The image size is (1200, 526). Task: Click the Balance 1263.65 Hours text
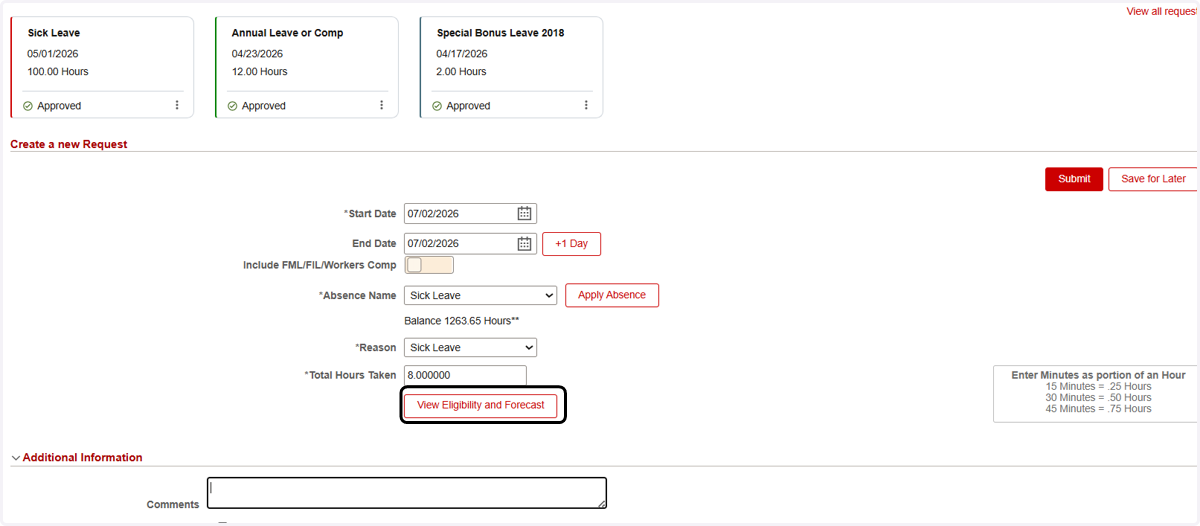point(462,321)
